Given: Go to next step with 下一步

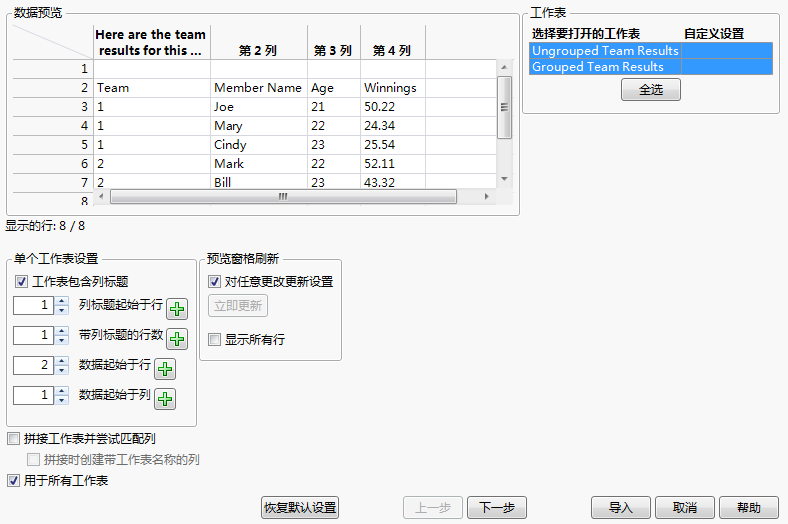Looking at the screenshot, I should pyautogui.click(x=497, y=507).
